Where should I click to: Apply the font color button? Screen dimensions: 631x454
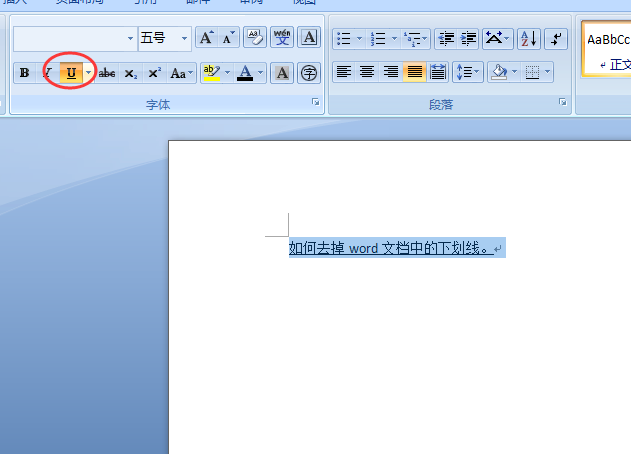click(x=245, y=73)
